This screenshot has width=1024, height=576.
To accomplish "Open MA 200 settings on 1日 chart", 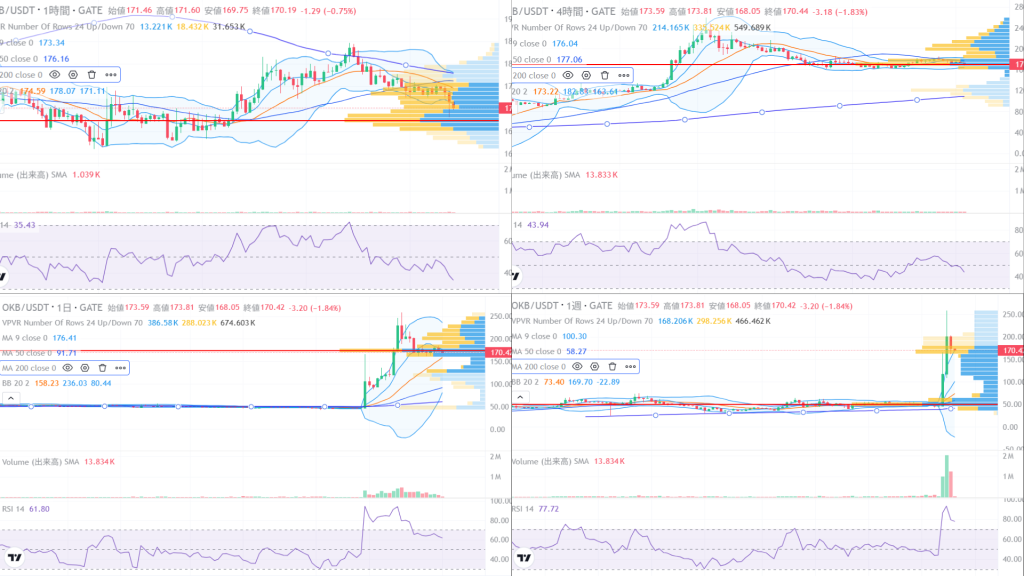I will 85,368.
